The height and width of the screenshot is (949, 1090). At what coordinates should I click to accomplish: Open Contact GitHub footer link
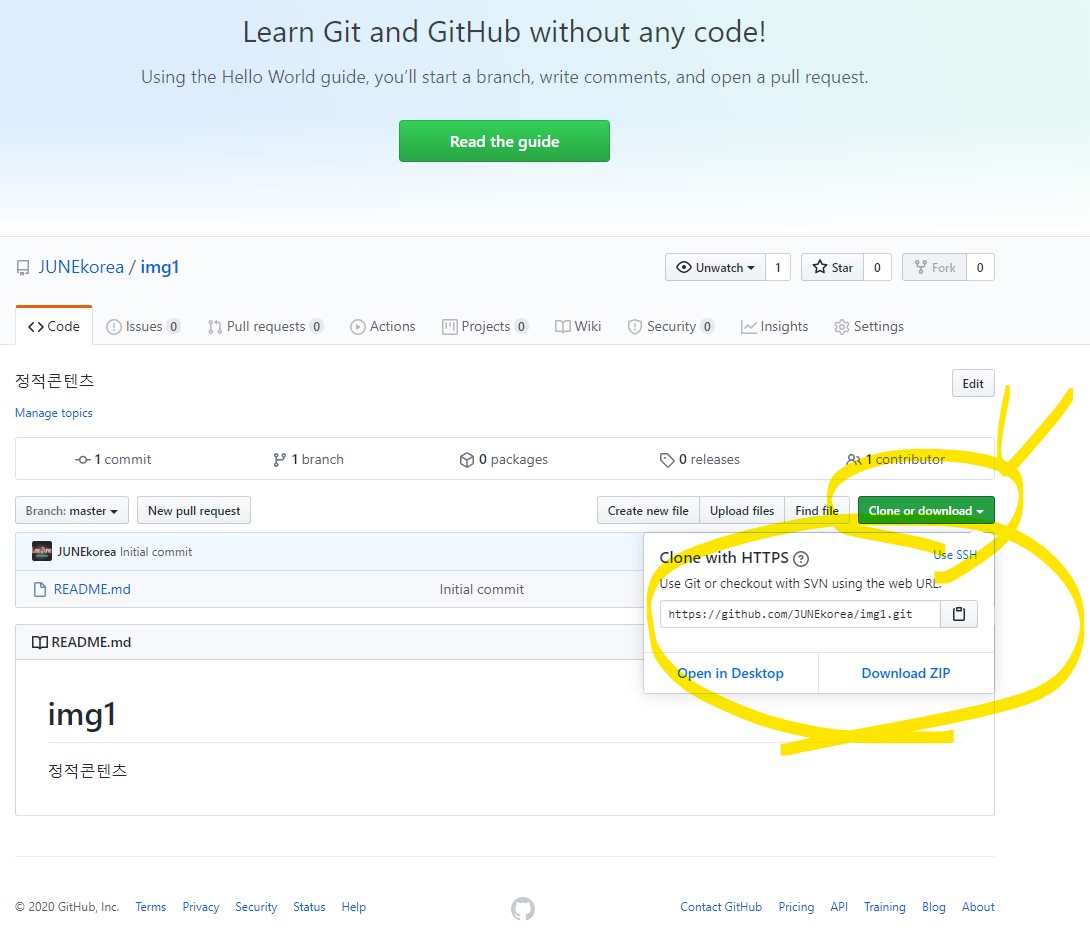pos(721,907)
